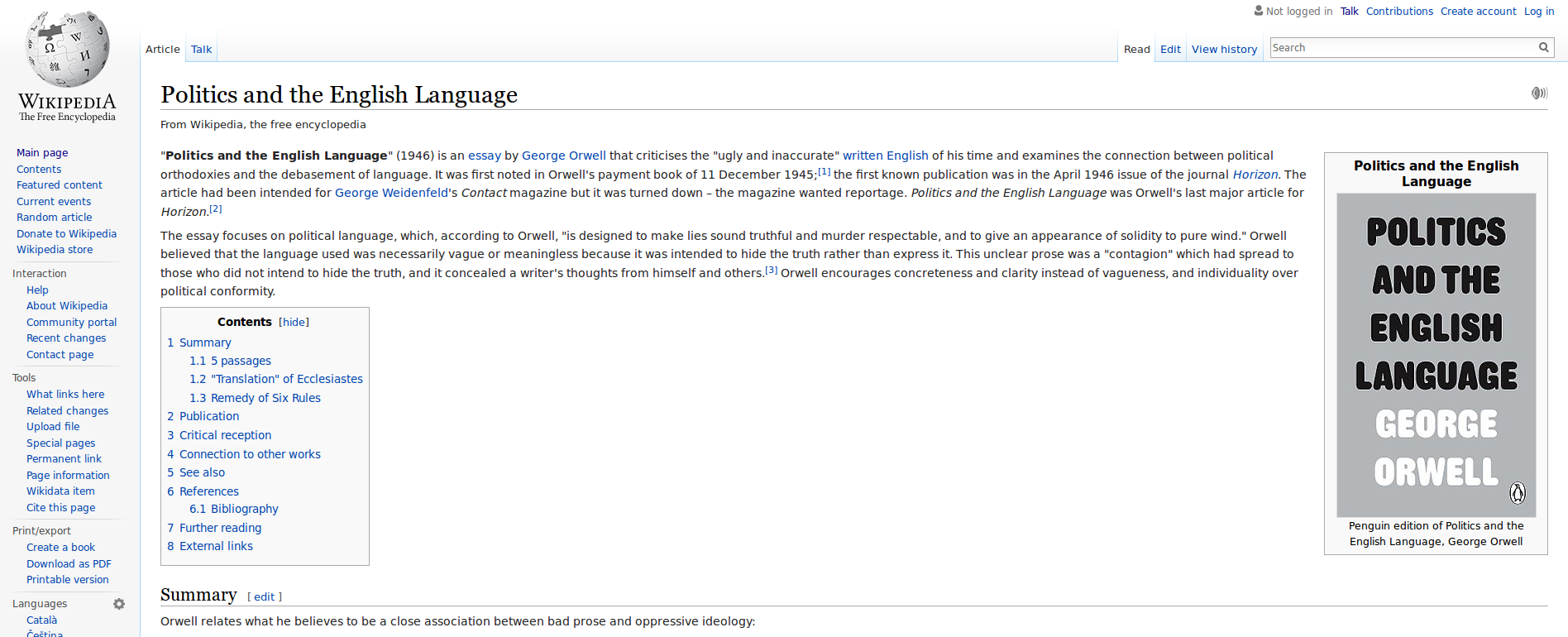The height and width of the screenshot is (637, 1568).
Task: Click Download as PDF link
Action: (69, 564)
